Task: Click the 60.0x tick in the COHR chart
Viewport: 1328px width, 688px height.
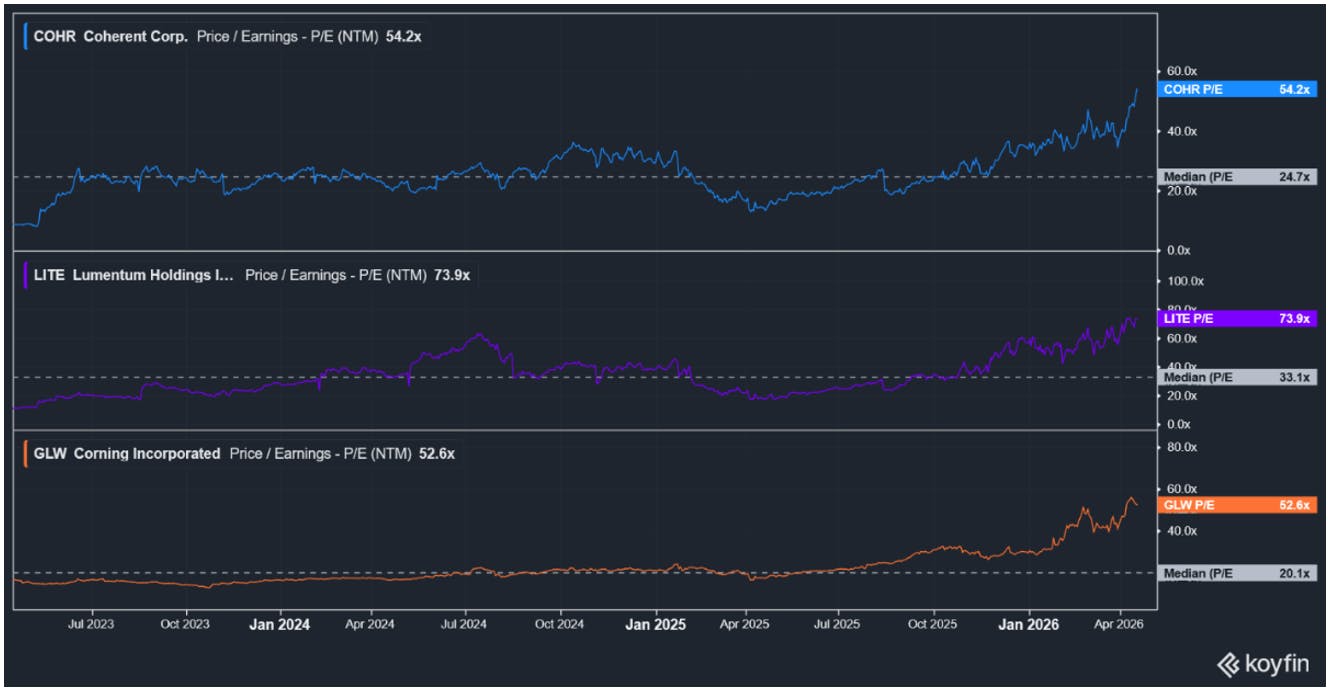Action: click(1182, 71)
